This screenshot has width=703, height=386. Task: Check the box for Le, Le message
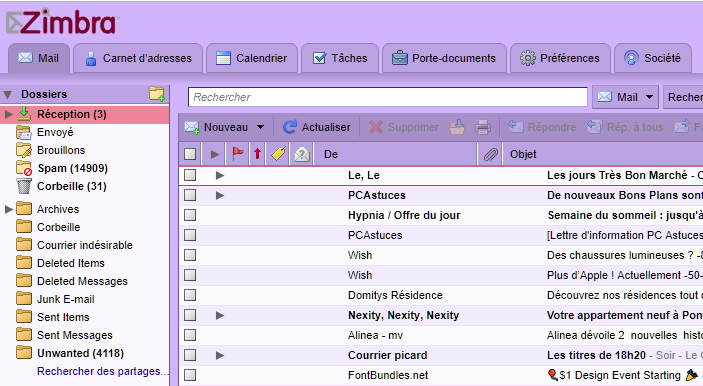190,175
